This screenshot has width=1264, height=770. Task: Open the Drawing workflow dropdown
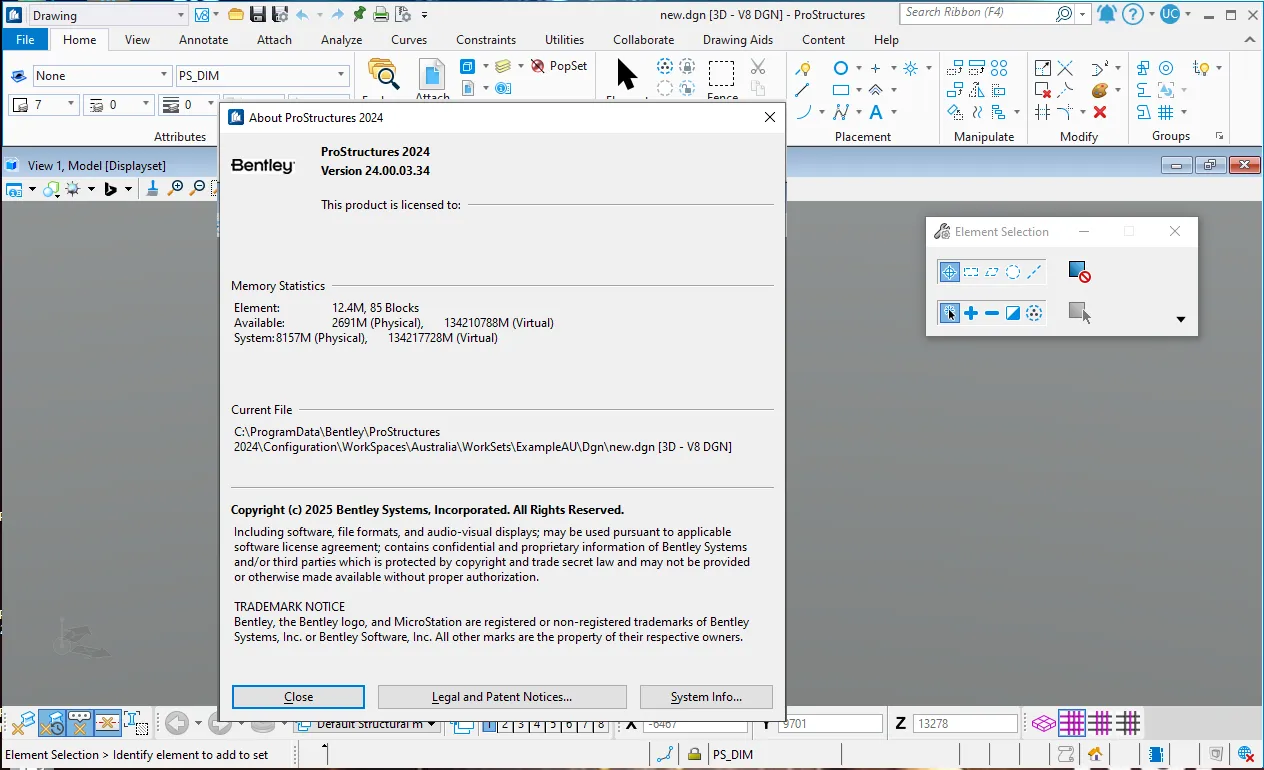coord(181,15)
